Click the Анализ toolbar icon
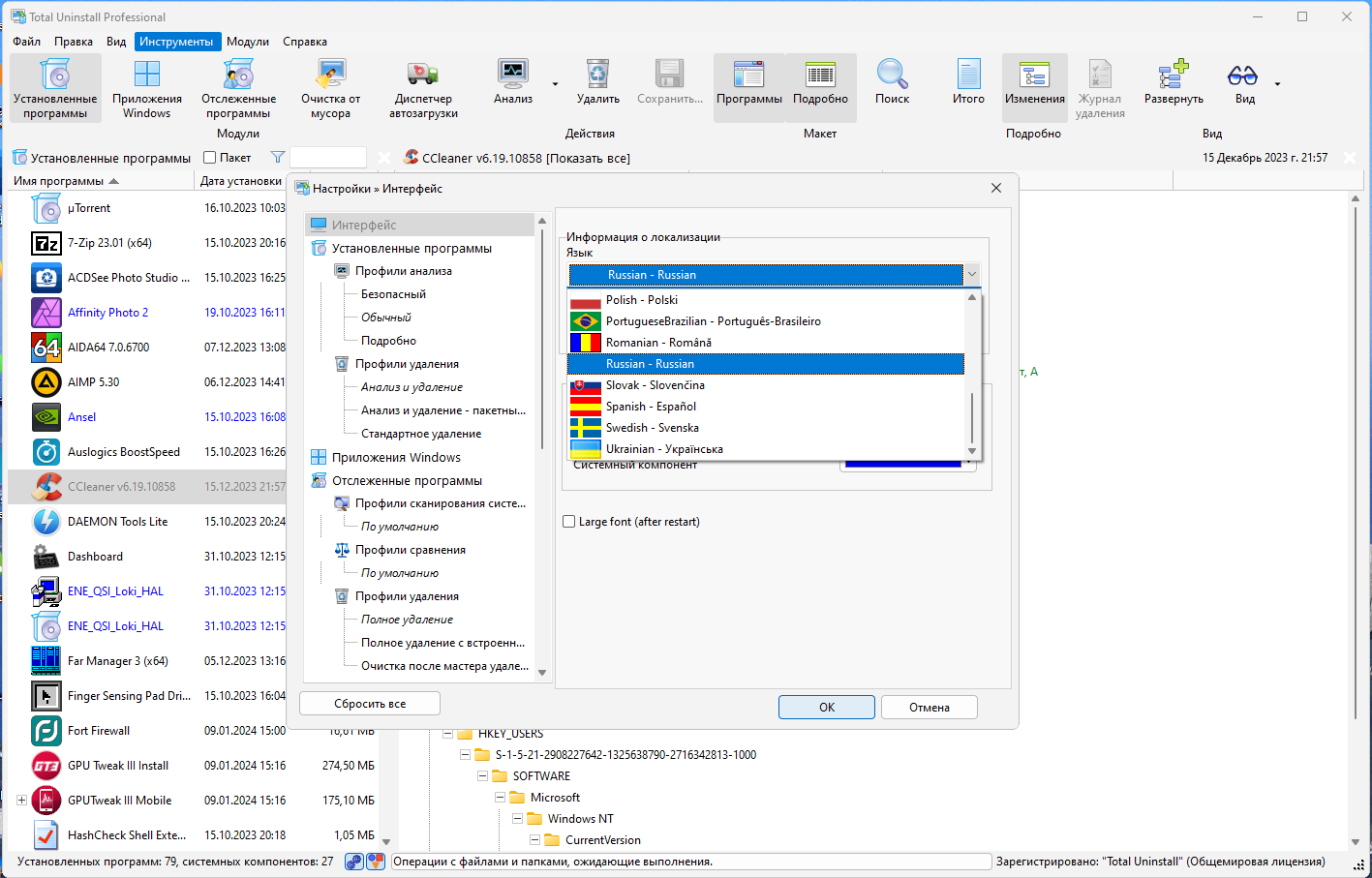The height and width of the screenshot is (878, 1372). click(x=512, y=81)
